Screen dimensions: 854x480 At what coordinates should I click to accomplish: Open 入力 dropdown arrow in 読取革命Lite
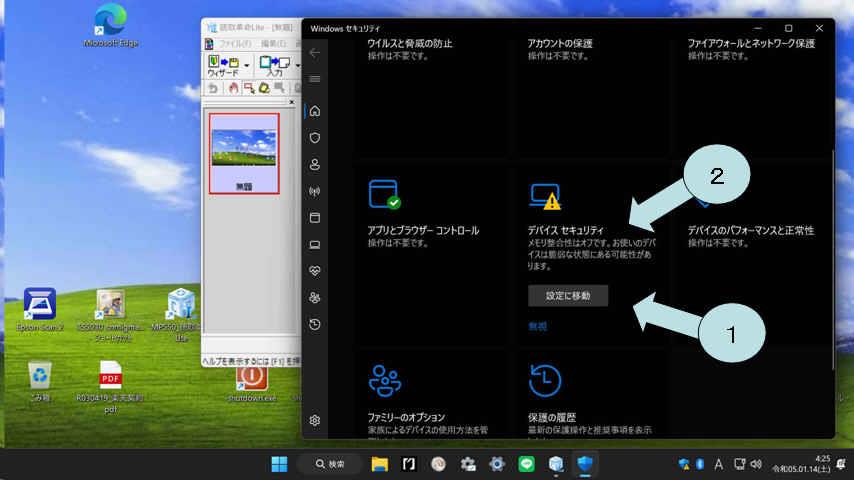297,66
